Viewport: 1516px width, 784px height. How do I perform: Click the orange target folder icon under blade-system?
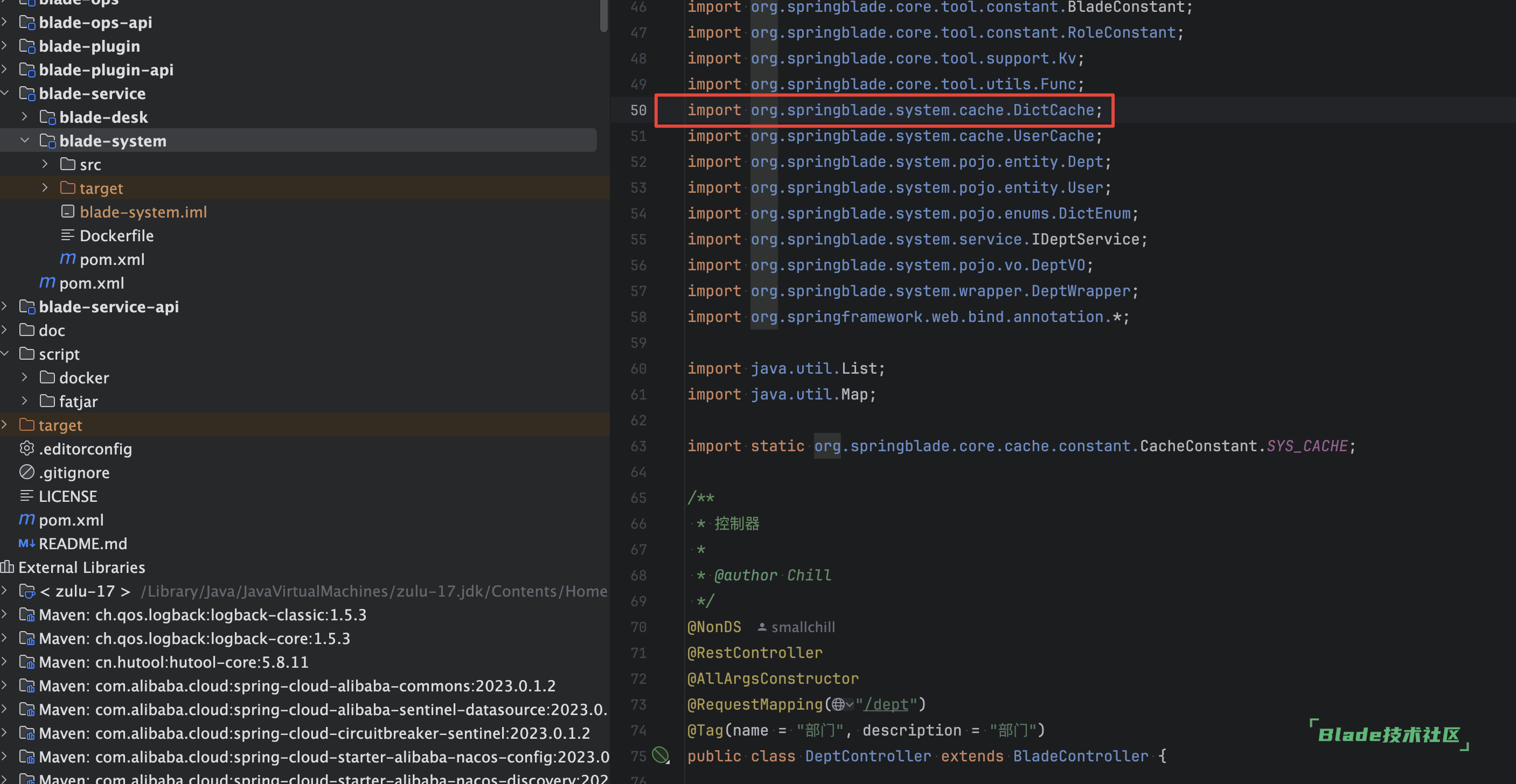point(68,188)
